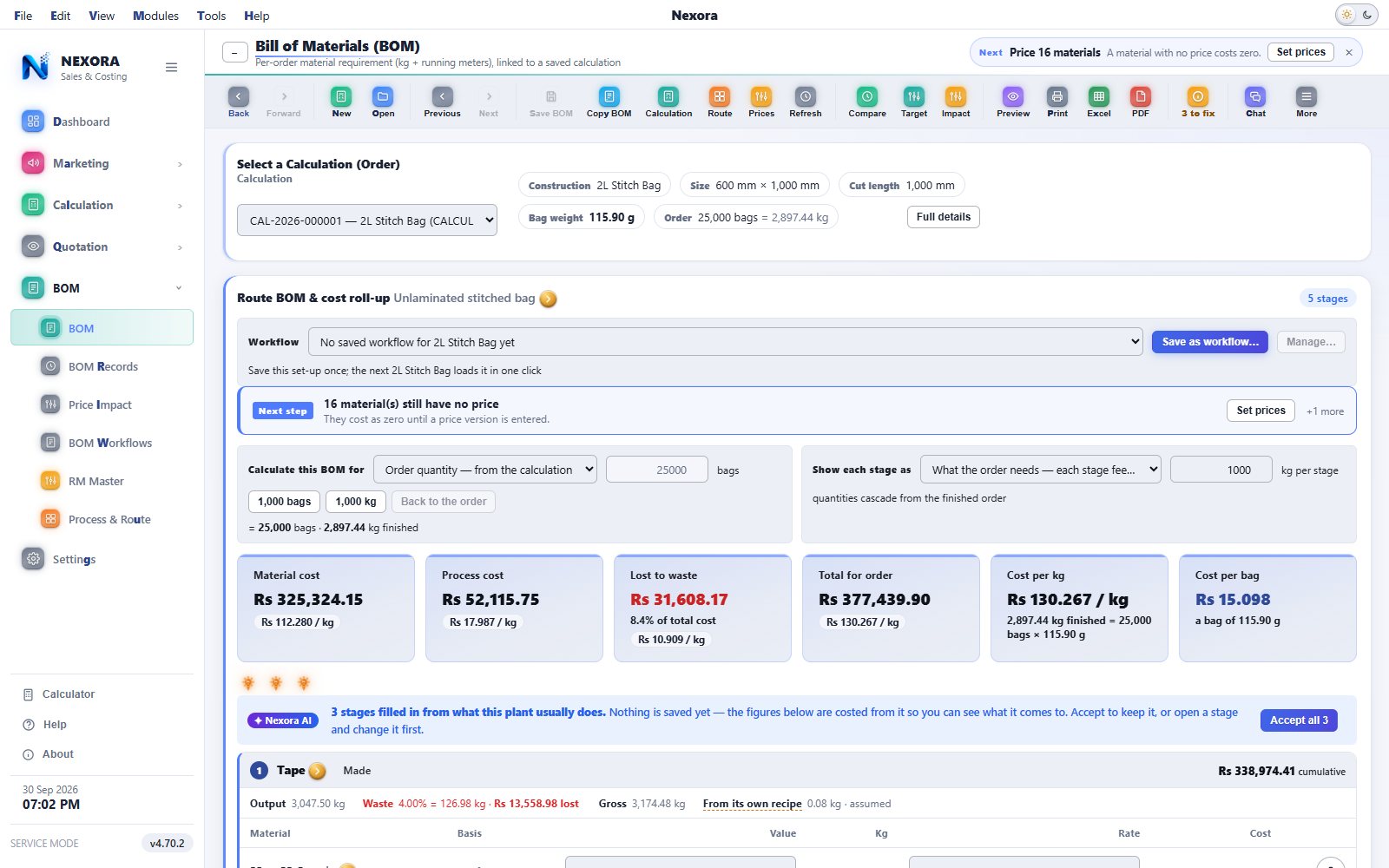The image size is (1389, 868).
Task: Click the Accept all 3 button
Action: 1299,720
